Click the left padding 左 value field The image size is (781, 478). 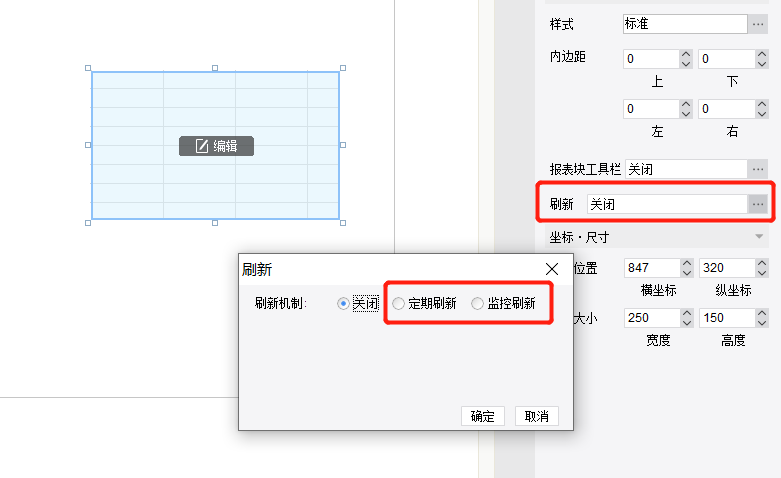pyautogui.click(x=651, y=109)
